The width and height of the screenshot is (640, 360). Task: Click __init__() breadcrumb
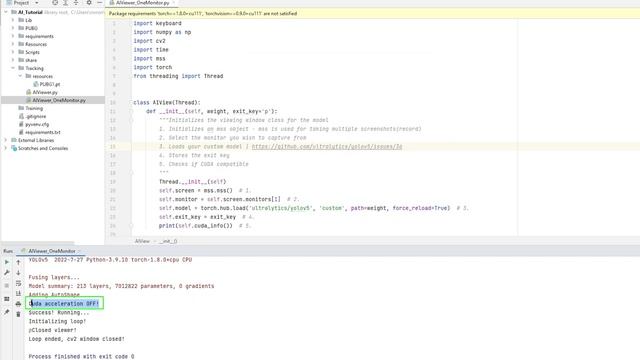pyautogui.click(x=168, y=241)
